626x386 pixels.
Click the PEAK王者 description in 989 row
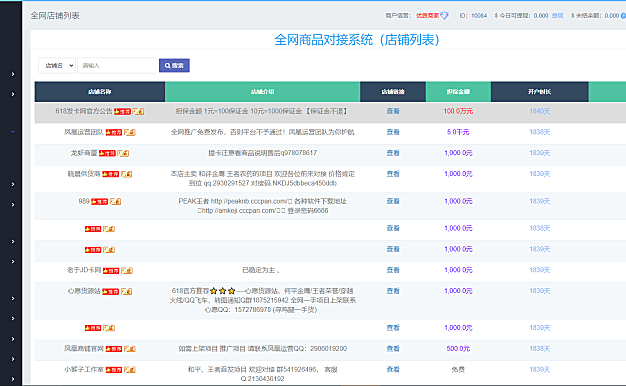point(262,206)
